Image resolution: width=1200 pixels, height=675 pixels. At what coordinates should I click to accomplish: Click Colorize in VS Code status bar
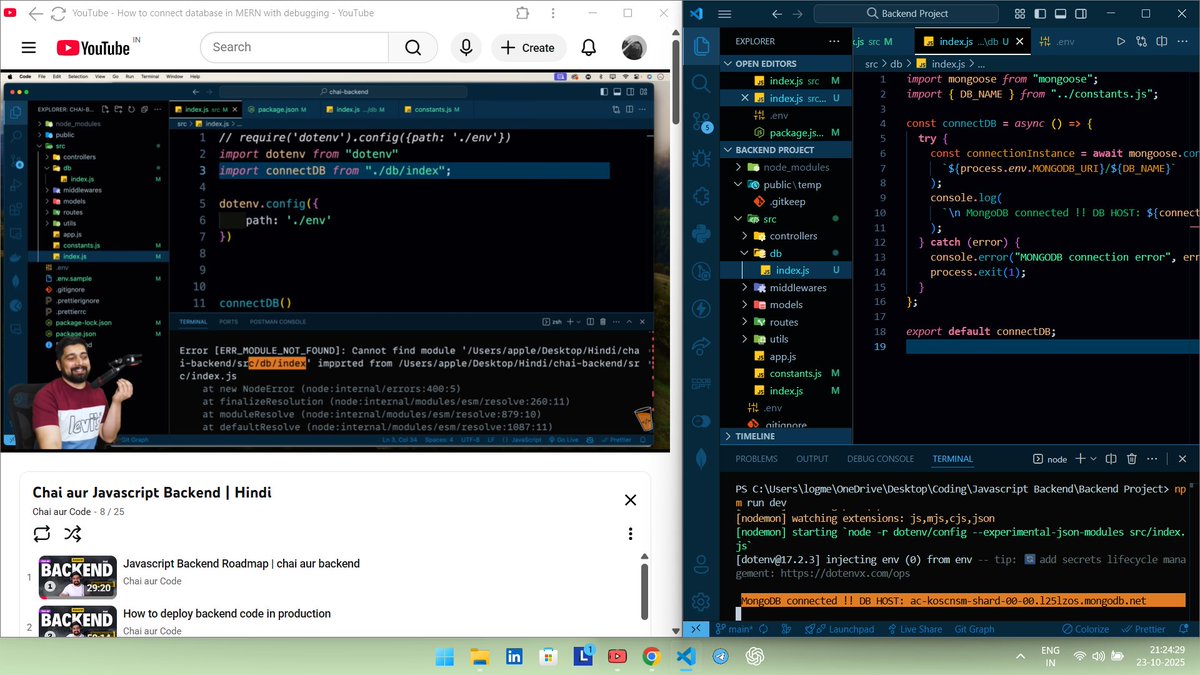pos(1084,629)
